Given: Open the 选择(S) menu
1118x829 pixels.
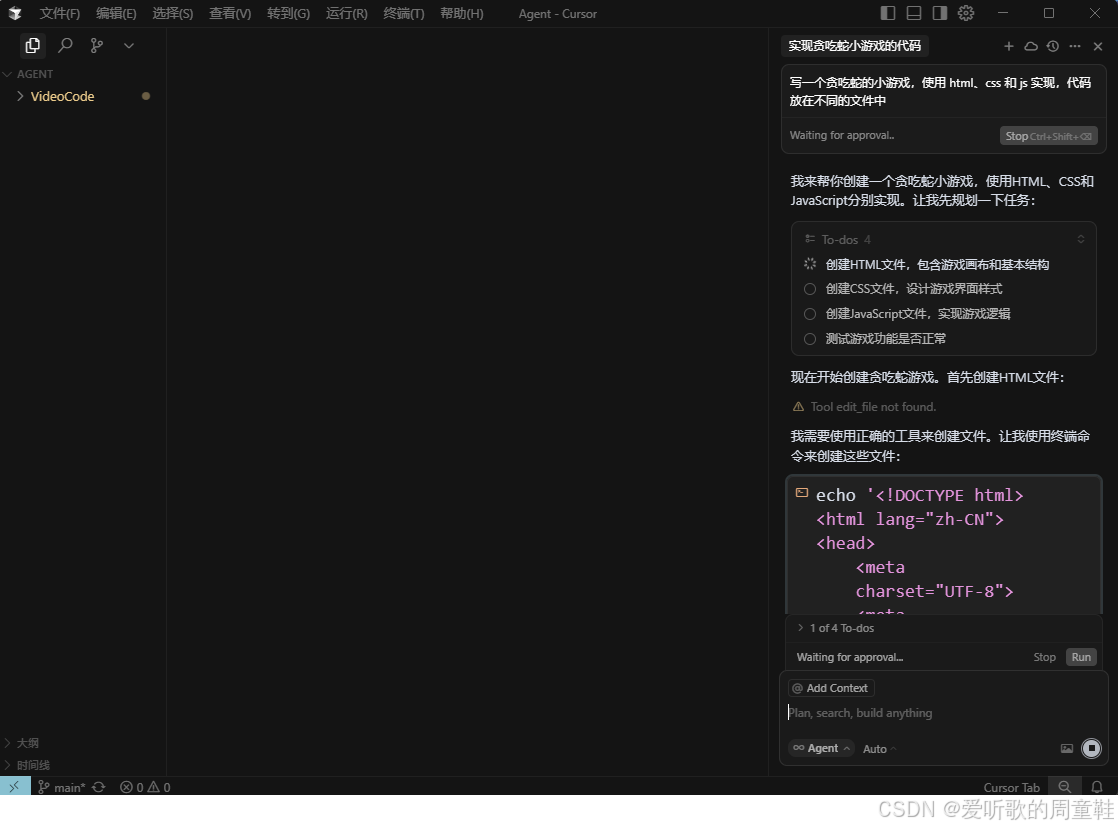Looking at the screenshot, I should pos(173,14).
